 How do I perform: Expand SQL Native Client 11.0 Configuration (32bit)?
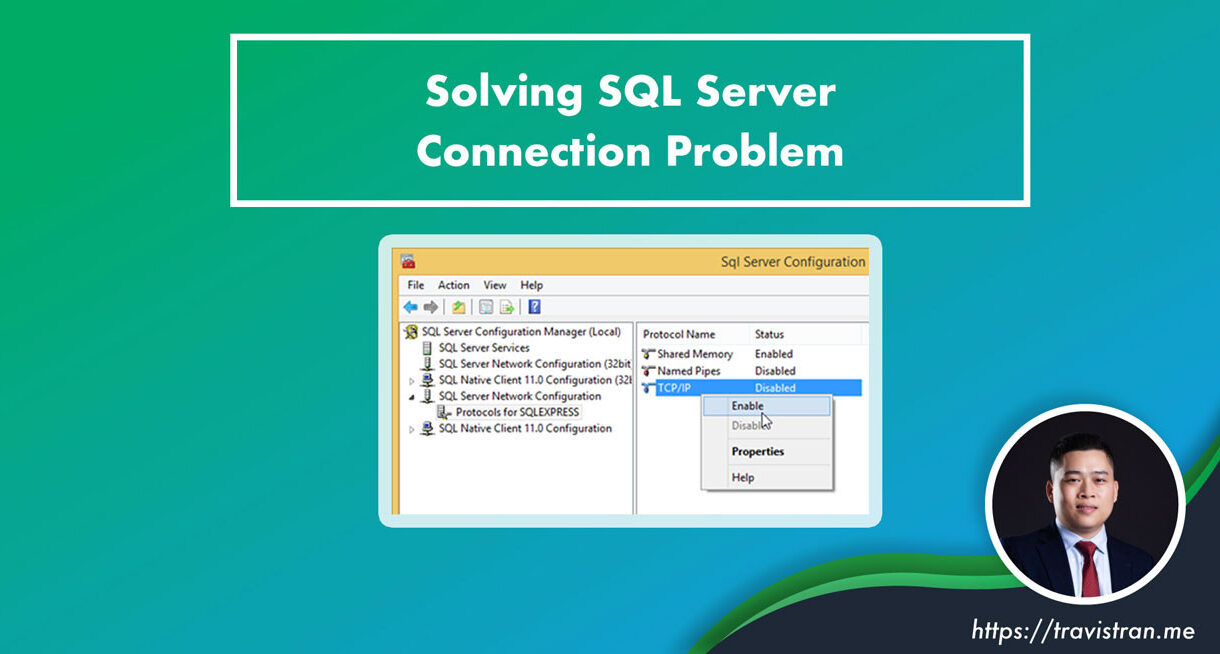pyautogui.click(x=411, y=380)
